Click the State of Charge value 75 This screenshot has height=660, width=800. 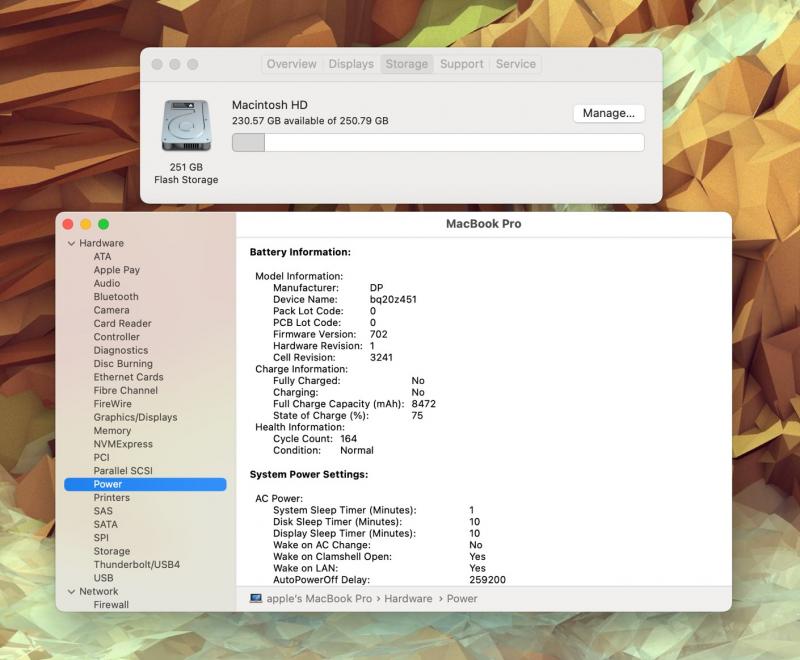417,416
